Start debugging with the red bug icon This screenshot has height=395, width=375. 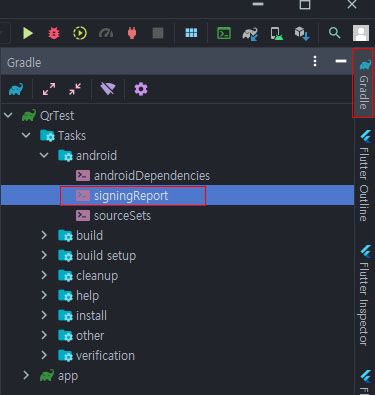tap(54, 33)
